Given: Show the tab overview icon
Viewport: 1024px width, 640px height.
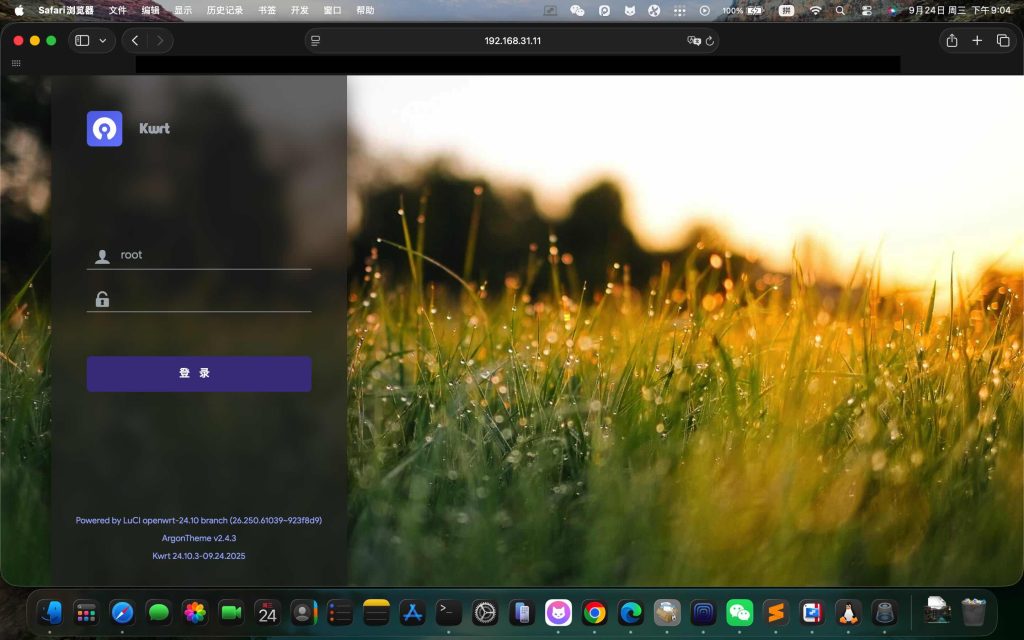Looking at the screenshot, I should click(x=1003, y=41).
